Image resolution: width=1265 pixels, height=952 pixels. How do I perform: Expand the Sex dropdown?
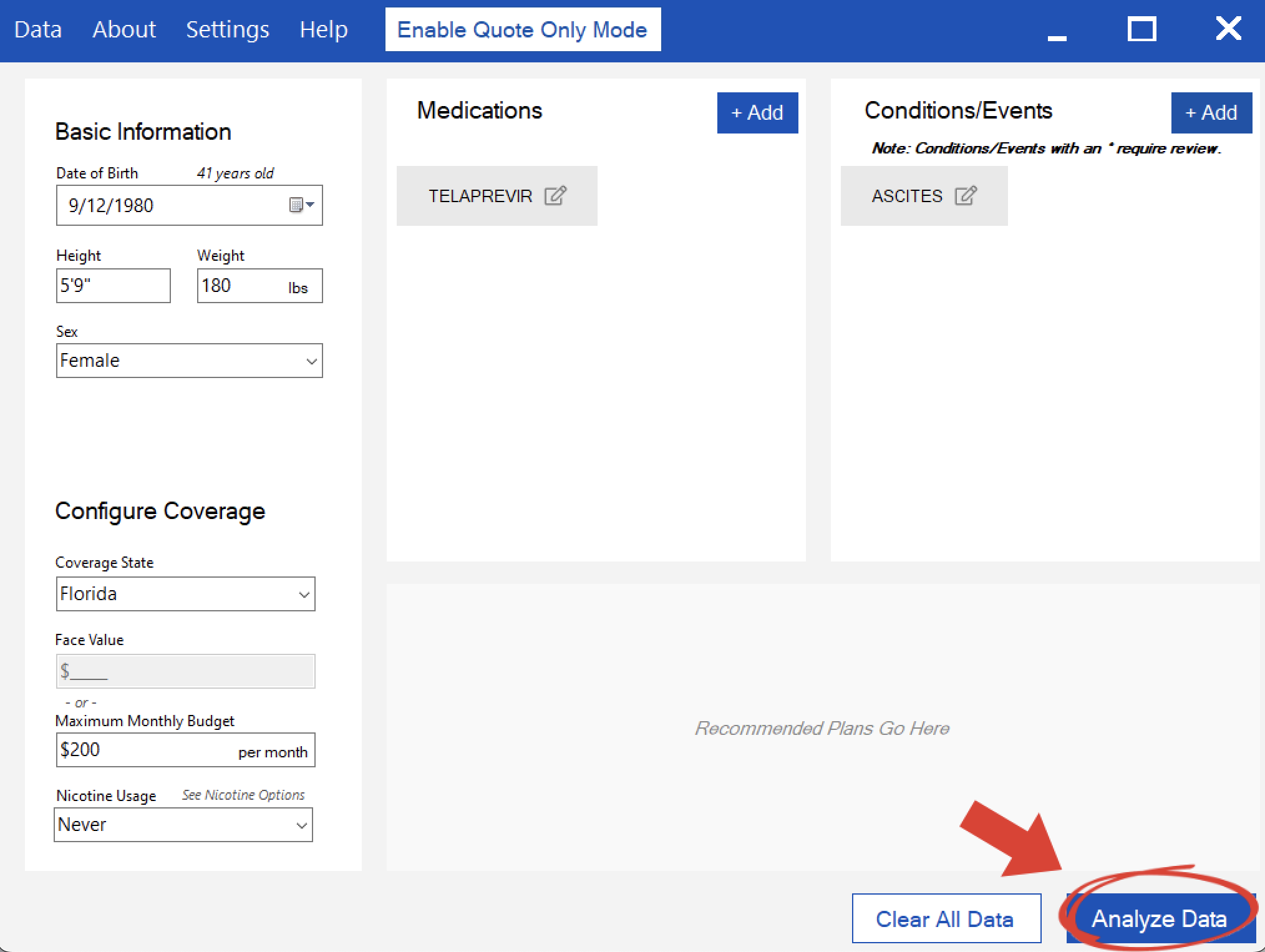(x=311, y=361)
